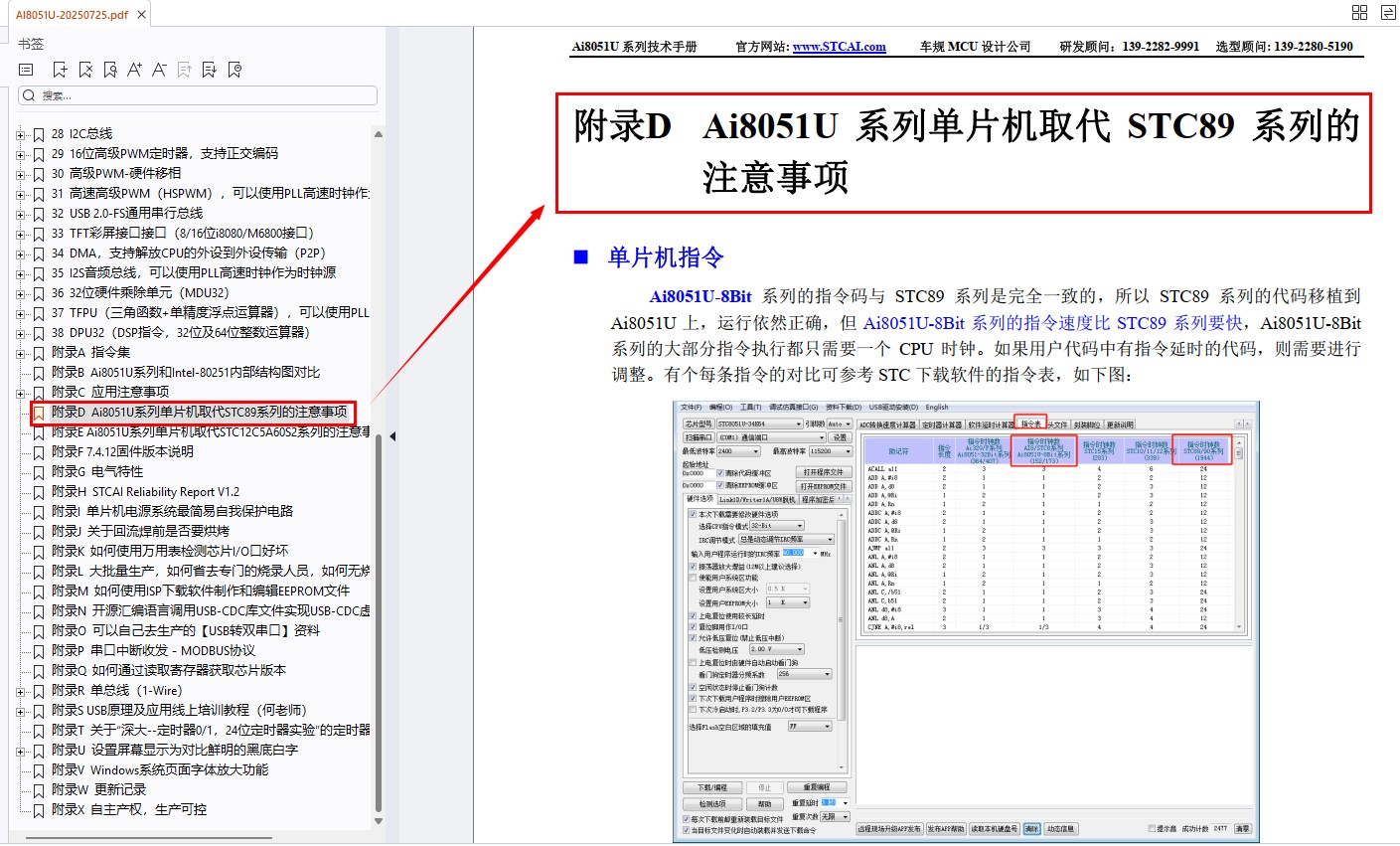Viewport: 1400px width, 846px height.
Task: Close the AI8051U-20250725.pdf tab
Action: pos(142,15)
